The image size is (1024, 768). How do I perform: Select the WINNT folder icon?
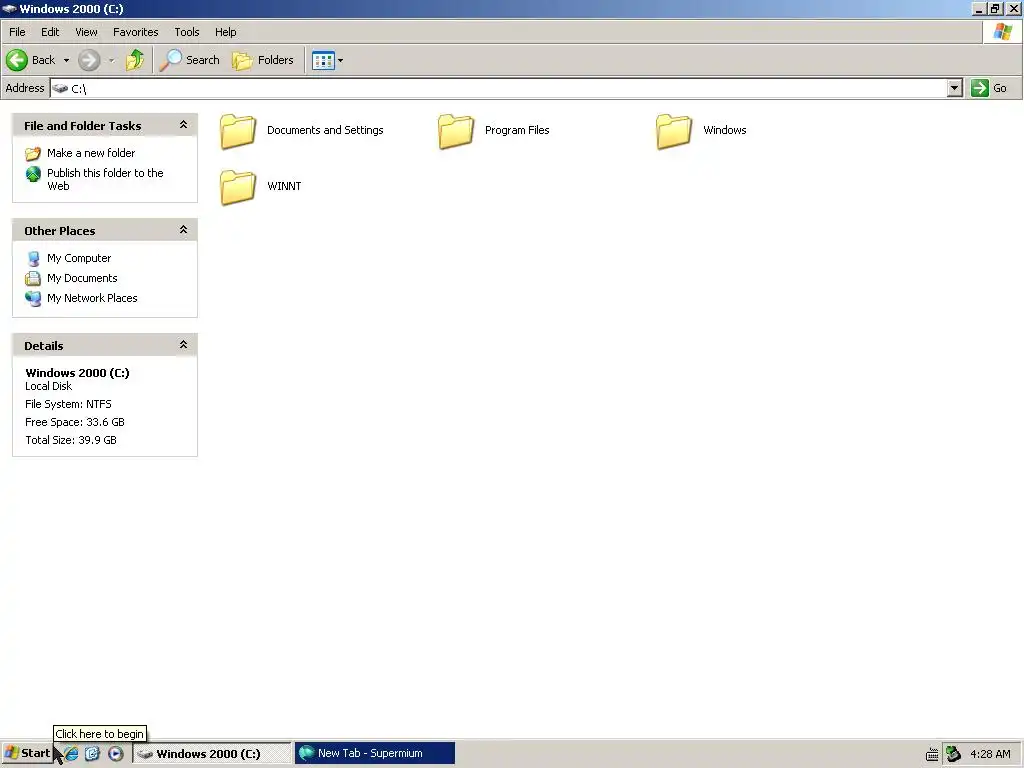[x=238, y=187]
